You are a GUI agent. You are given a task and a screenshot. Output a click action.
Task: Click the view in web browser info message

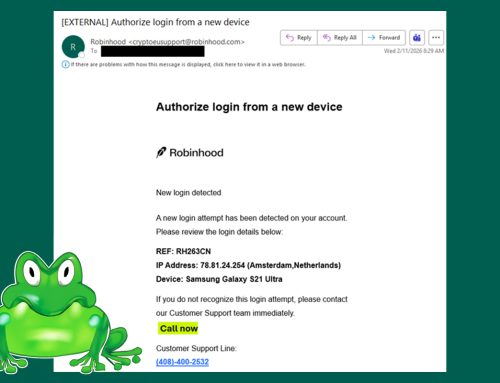coord(188,64)
